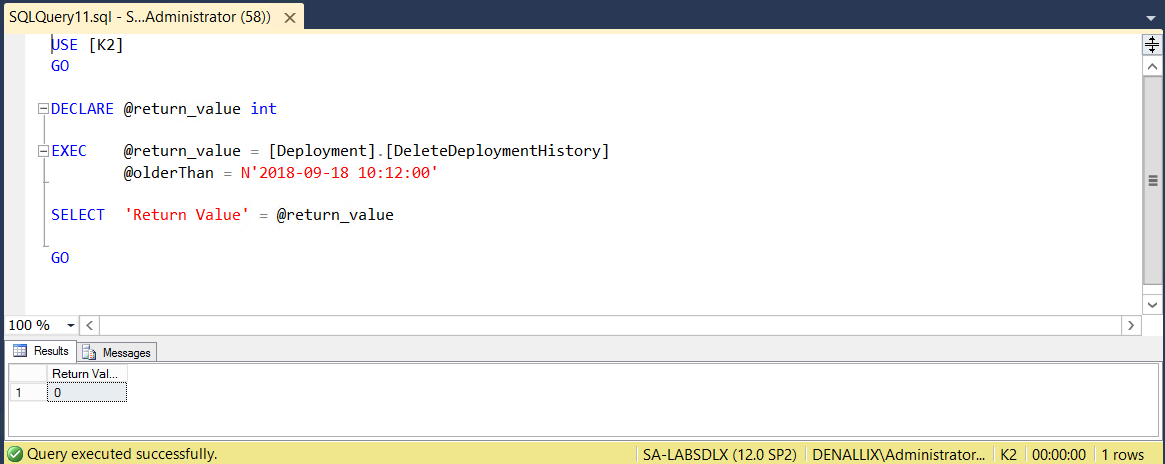Open the active files dropdown arrow
This screenshot has height=464, width=1165.
pos(1152,19)
